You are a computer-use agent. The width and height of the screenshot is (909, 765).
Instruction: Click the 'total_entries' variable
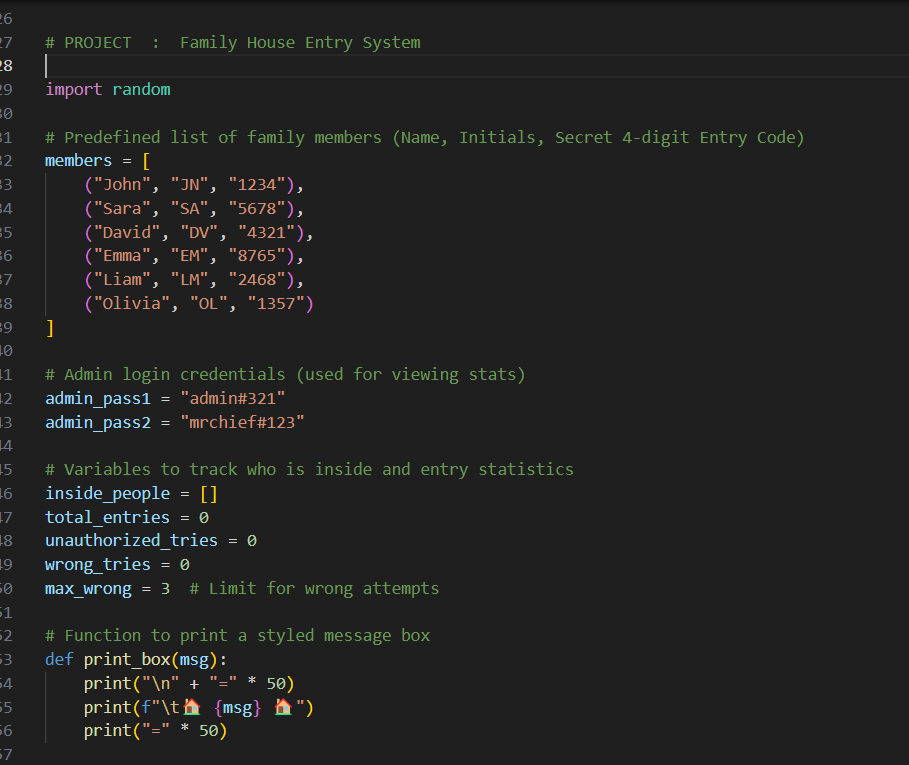108,518
